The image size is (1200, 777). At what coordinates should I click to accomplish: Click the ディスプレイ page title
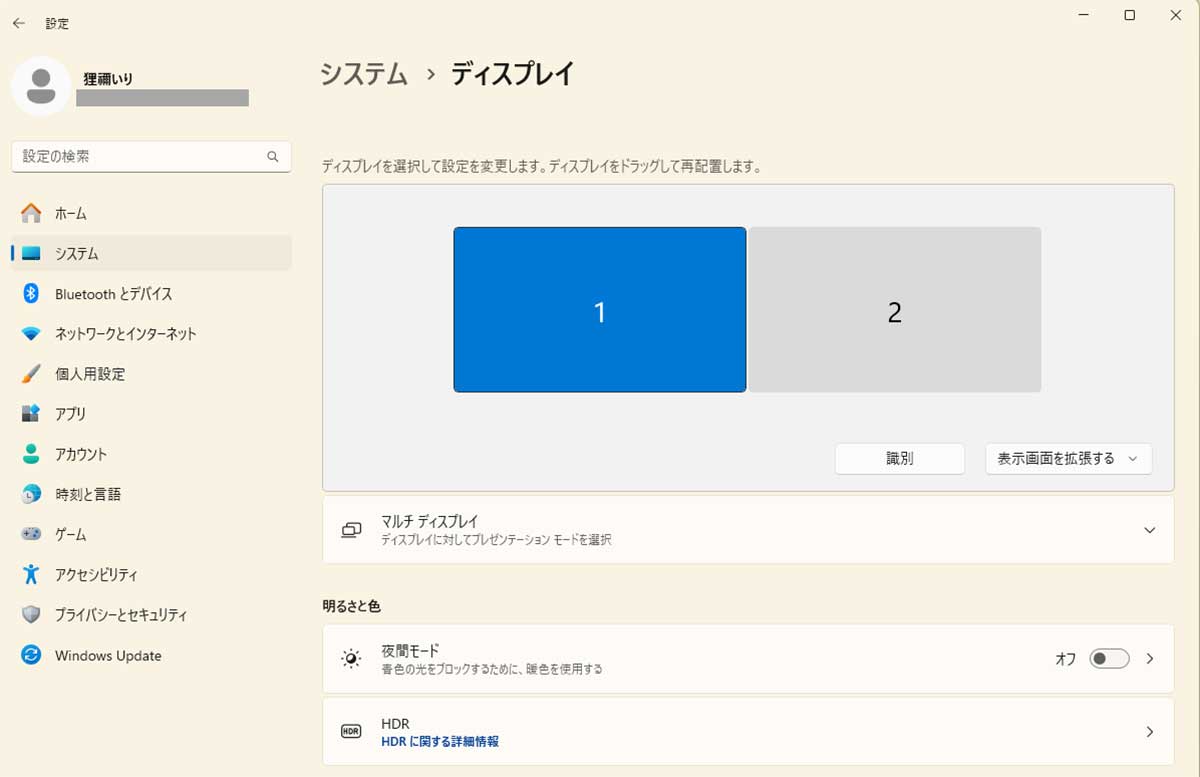tap(513, 74)
